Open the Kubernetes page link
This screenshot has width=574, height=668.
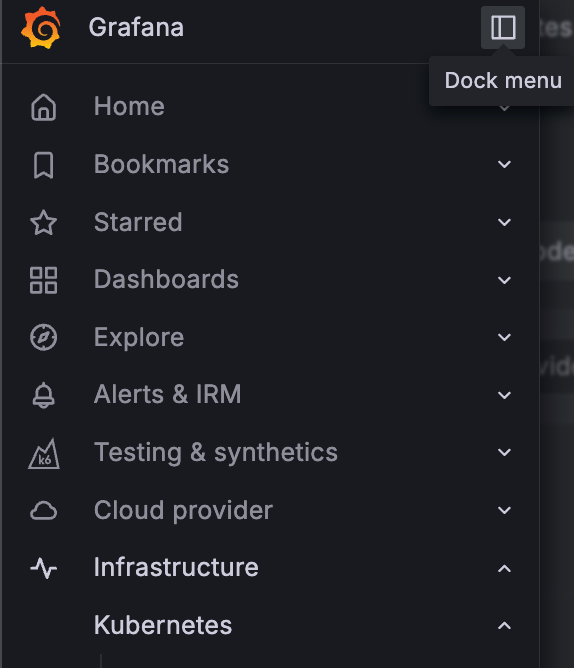163,625
